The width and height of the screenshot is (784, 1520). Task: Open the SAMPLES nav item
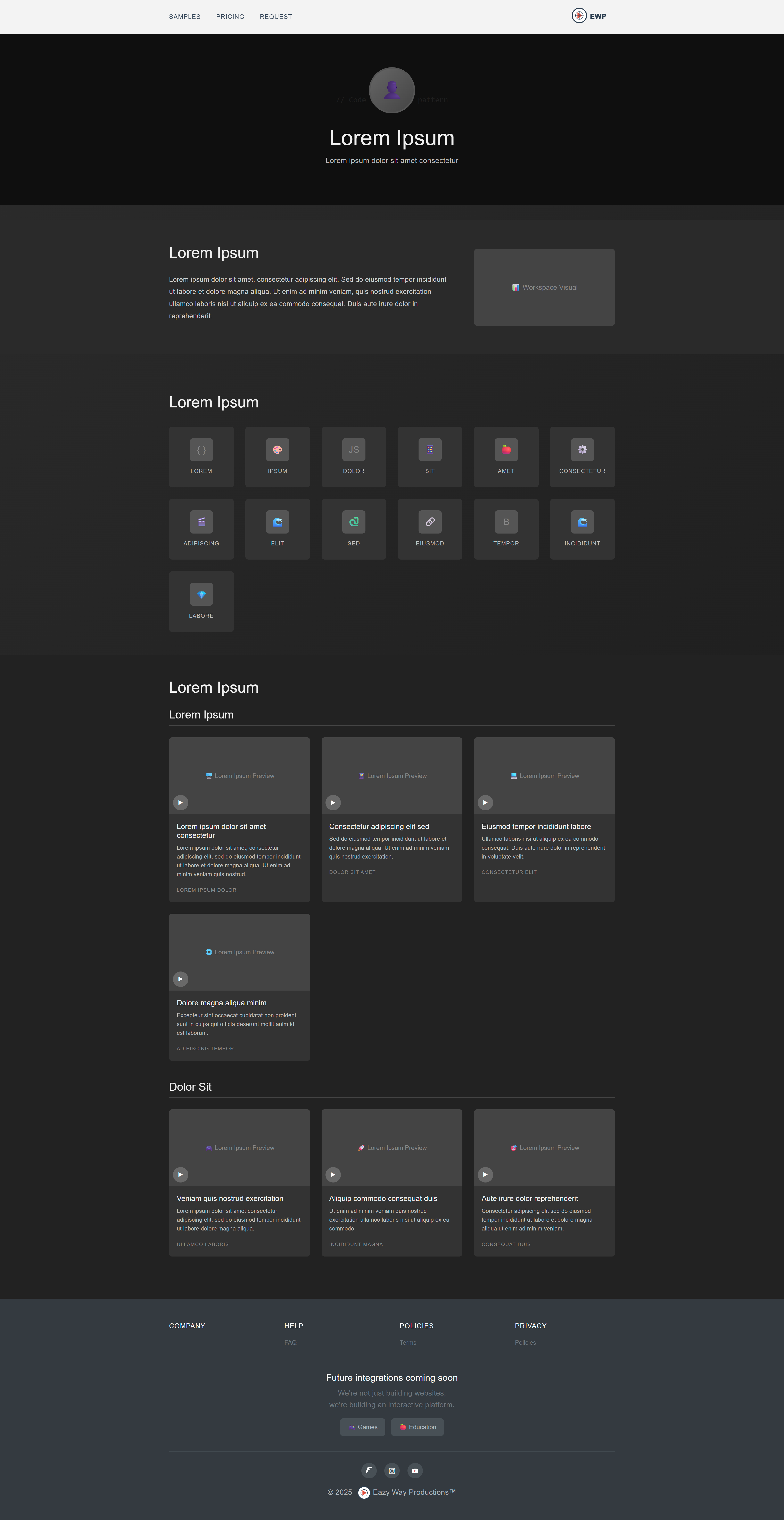[x=185, y=17]
